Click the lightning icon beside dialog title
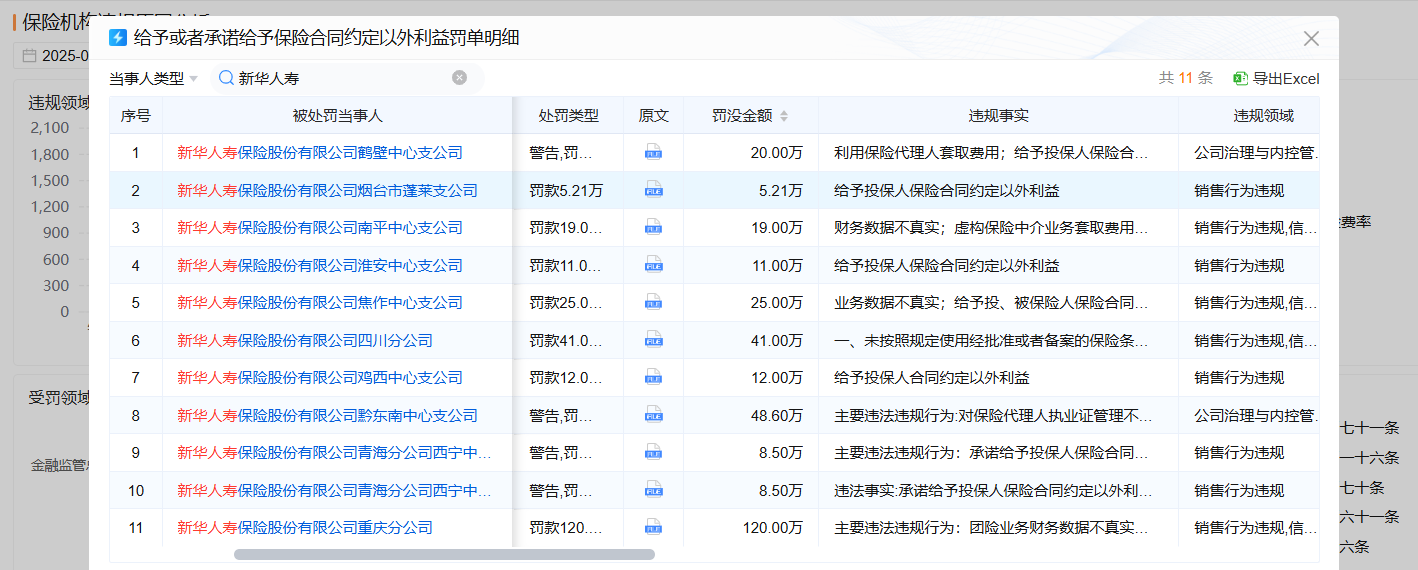Viewport: 1418px width, 570px height. [x=118, y=38]
